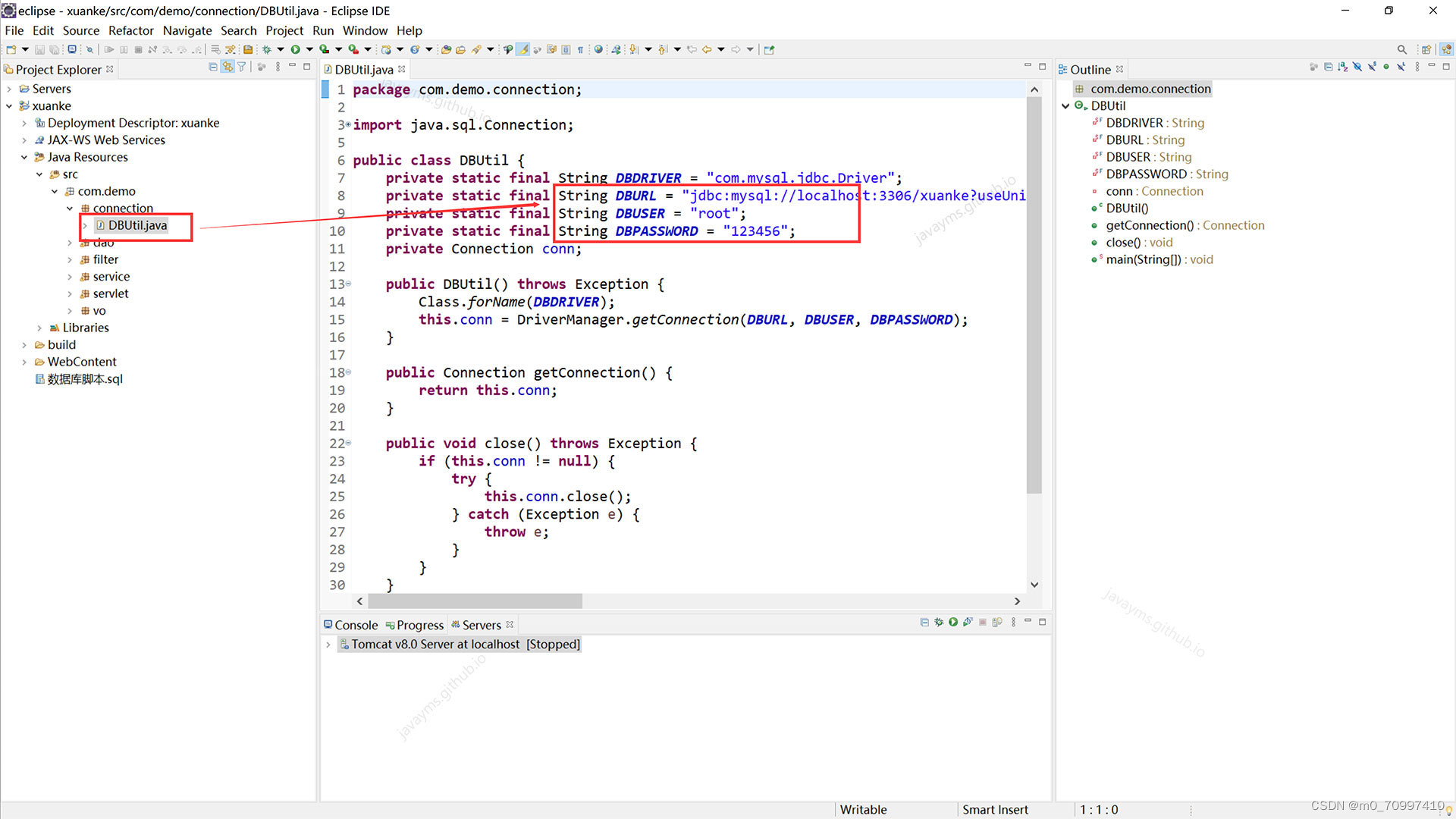Viewport: 1456px width, 819px height.
Task: Open the 数据库脚本.sql file
Action: tap(84, 379)
